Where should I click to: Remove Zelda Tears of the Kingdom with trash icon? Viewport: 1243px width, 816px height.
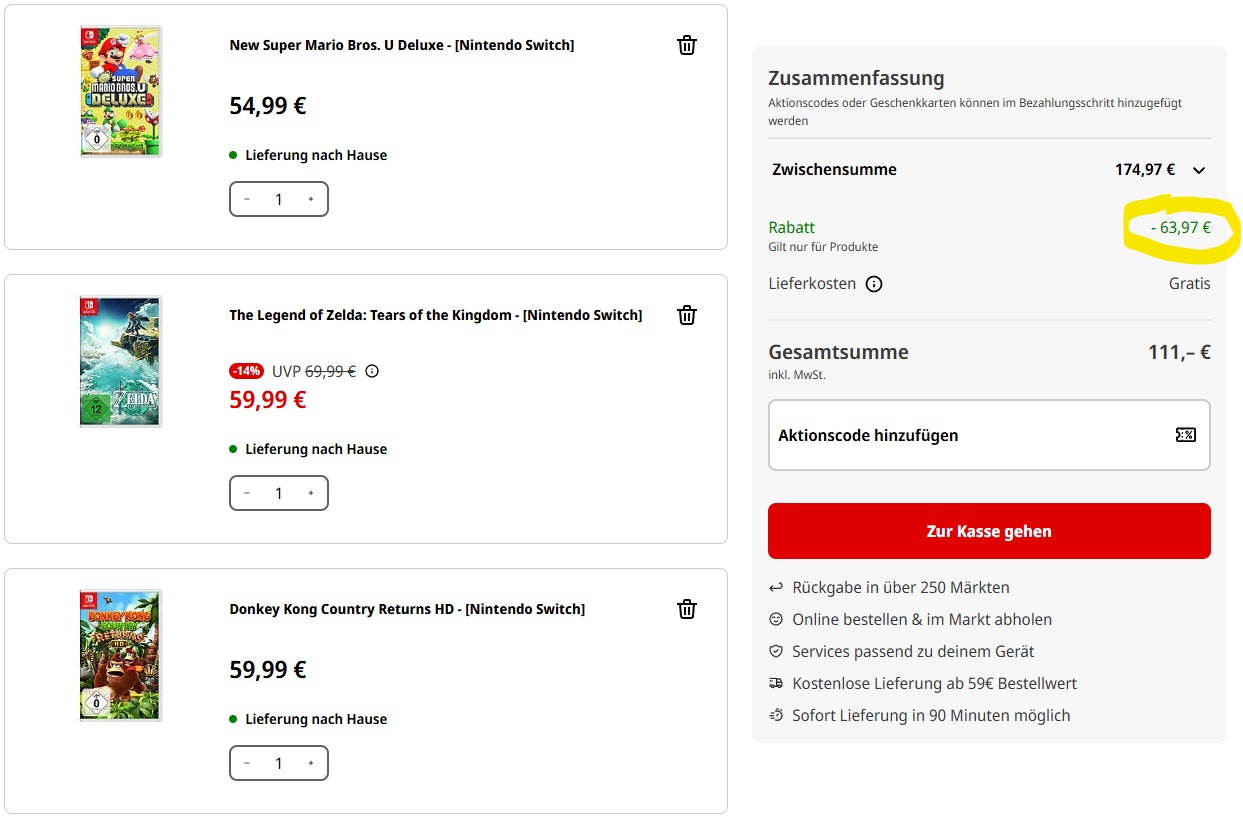click(x=687, y=314)
